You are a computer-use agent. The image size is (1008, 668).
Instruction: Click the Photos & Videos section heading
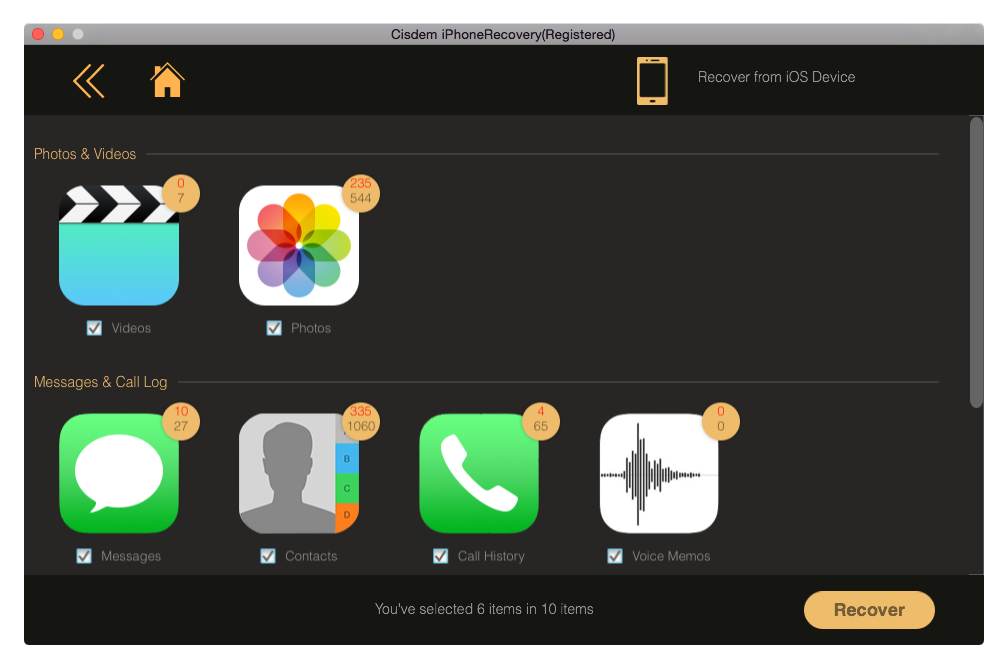[85, 154]
